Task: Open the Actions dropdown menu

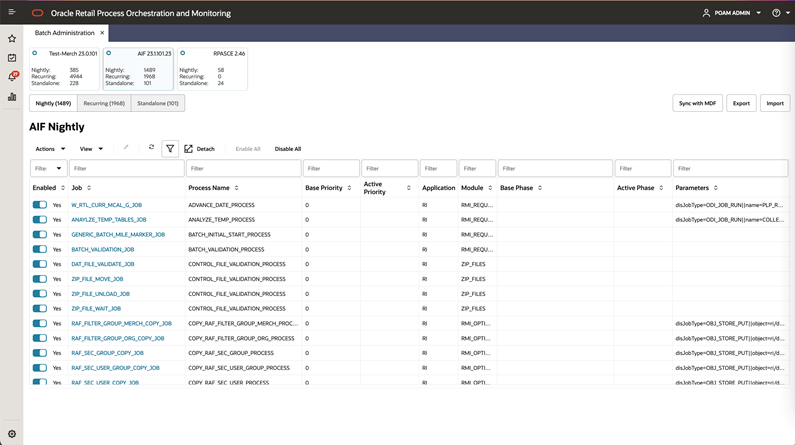Action: coord(50,149)
